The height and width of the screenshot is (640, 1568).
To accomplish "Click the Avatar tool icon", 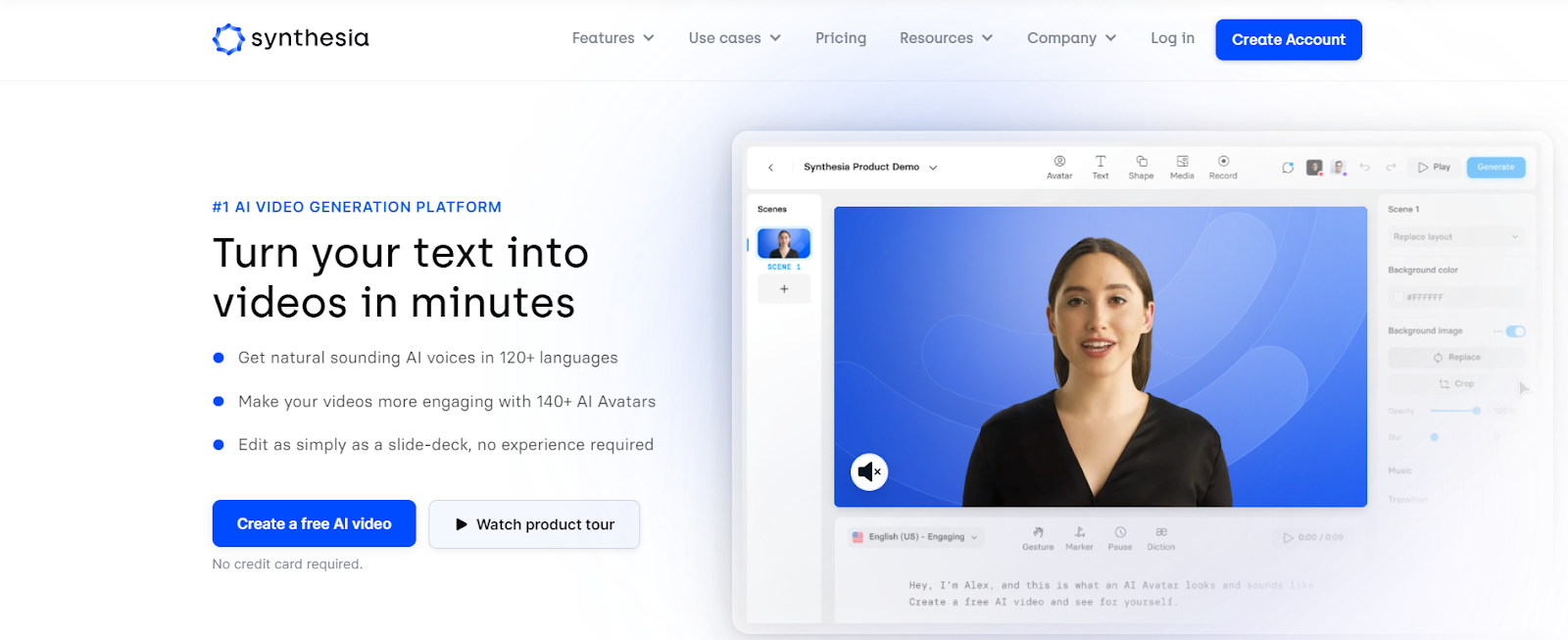I will pyautogui.click(x=1059, y=162).
